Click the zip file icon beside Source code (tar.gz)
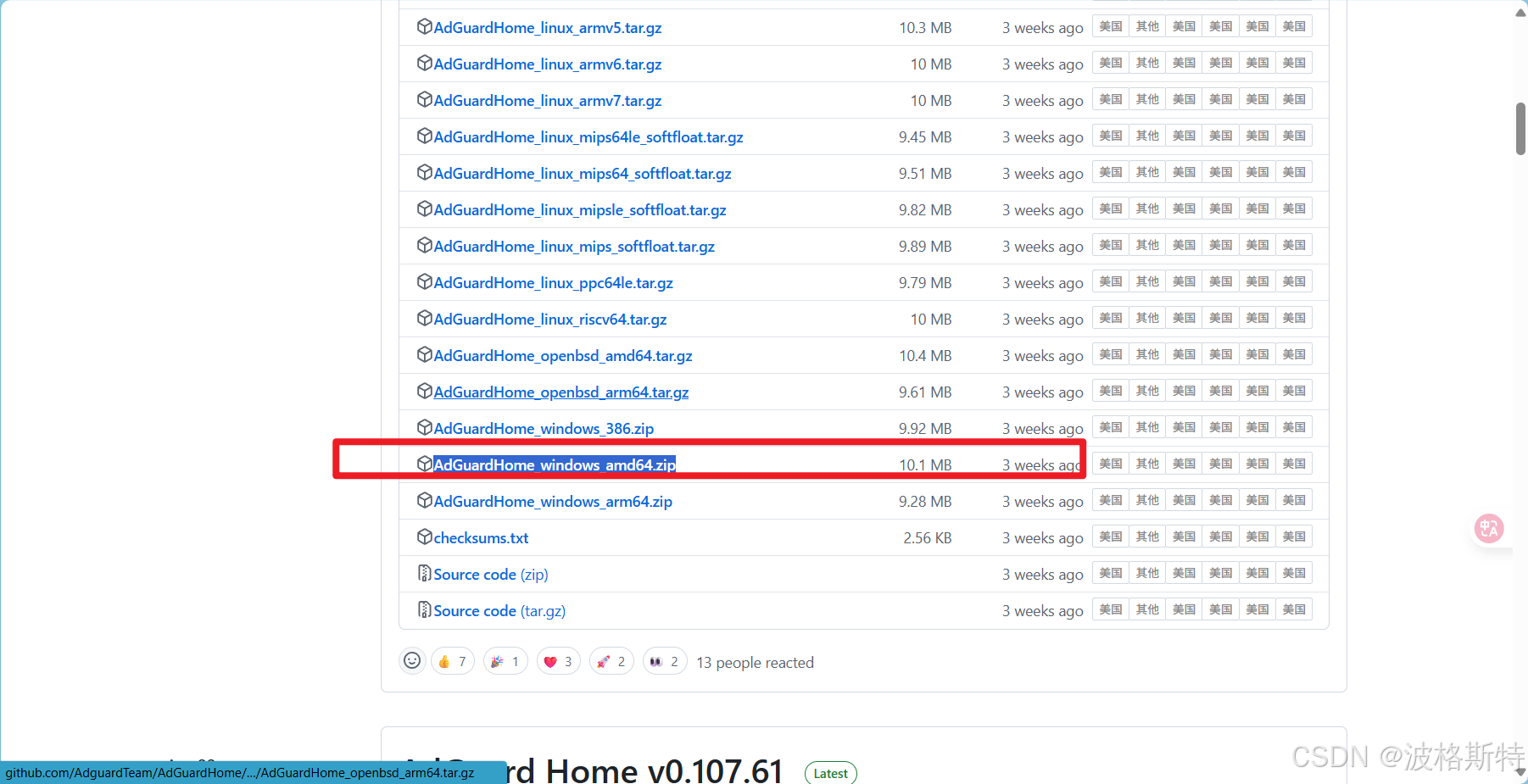 click(425, 610)
